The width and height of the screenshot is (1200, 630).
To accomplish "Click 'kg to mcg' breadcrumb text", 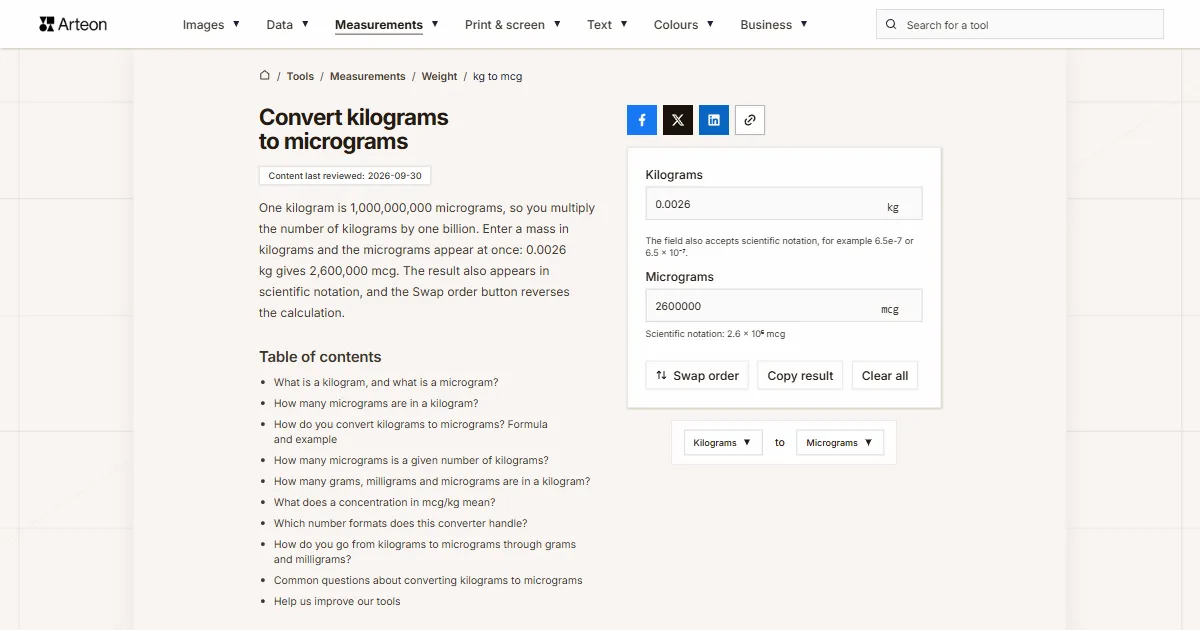I will click(x=498, y=76).
